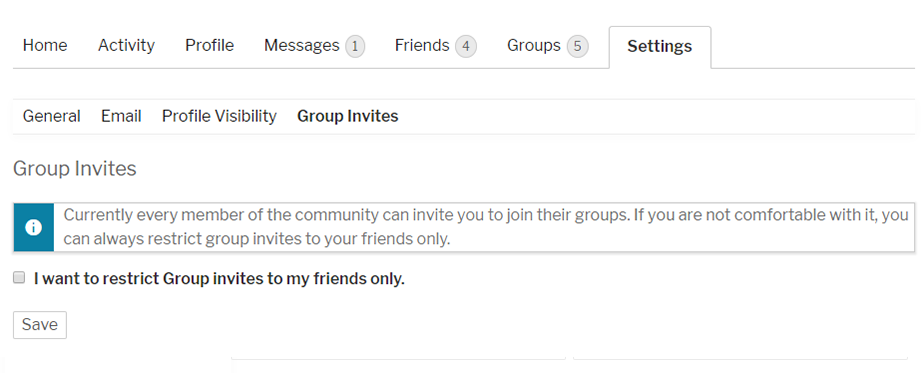
Task: Open the Home tab
Action: (x=45, y=46)
